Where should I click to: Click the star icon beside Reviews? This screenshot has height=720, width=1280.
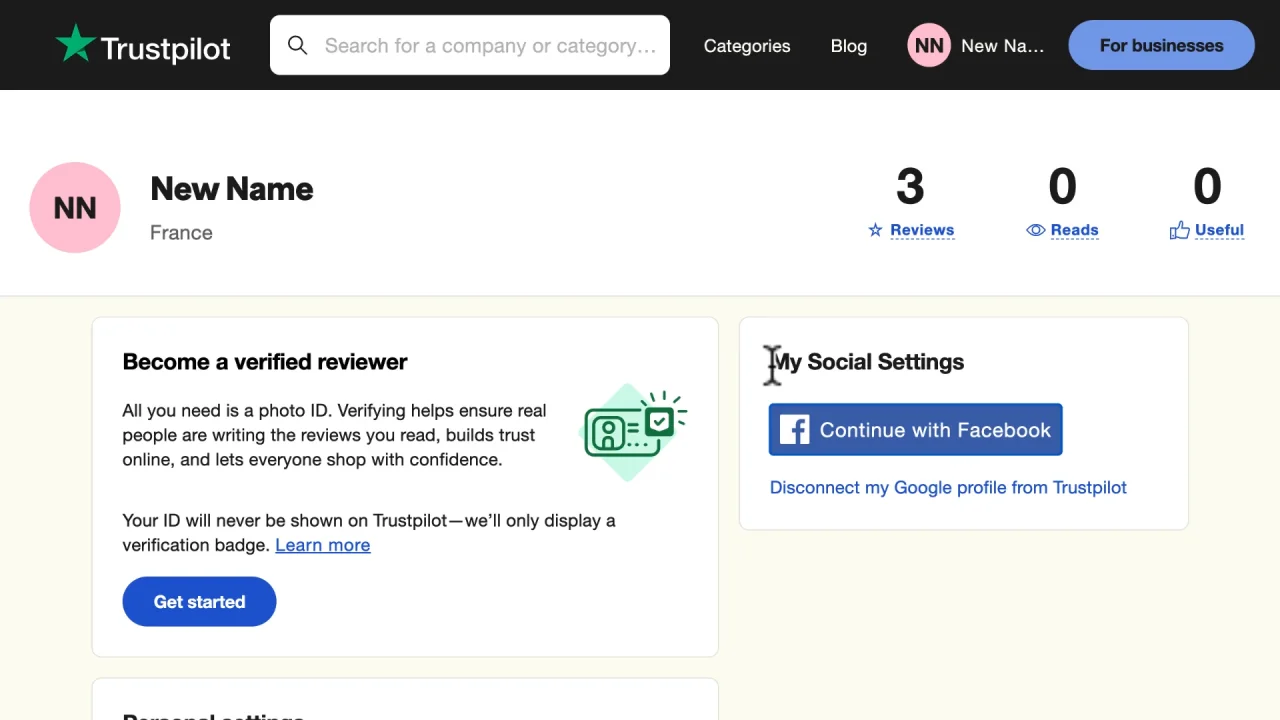875,230
